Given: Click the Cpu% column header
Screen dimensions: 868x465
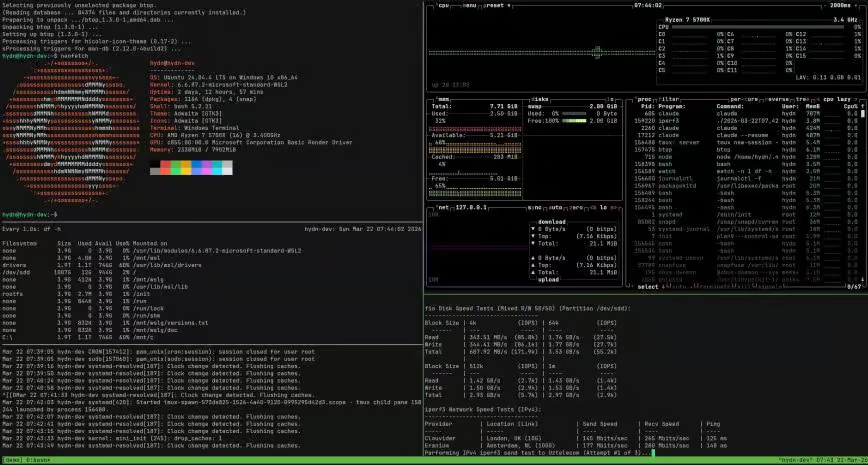Looking at the screenshot, I should pyautogui.click(x=851, y=106).
